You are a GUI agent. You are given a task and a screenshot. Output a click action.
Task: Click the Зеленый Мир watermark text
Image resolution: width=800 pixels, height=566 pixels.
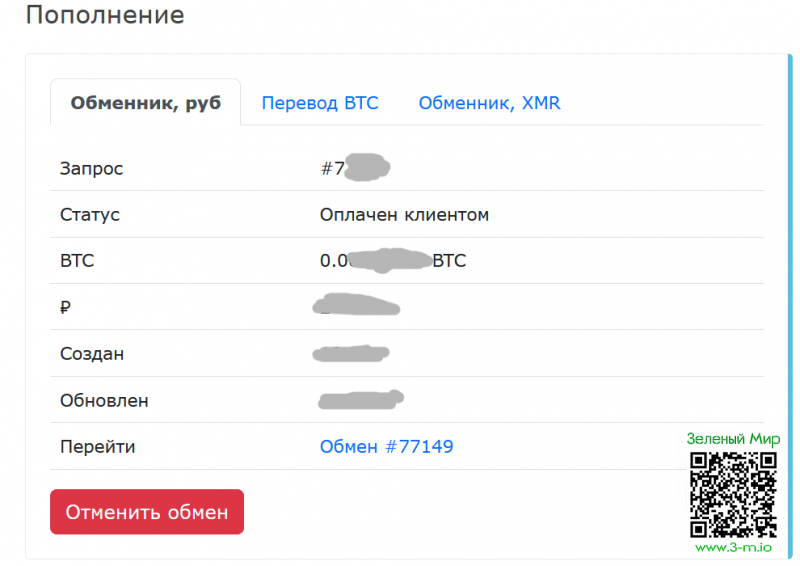coord(733,439)
